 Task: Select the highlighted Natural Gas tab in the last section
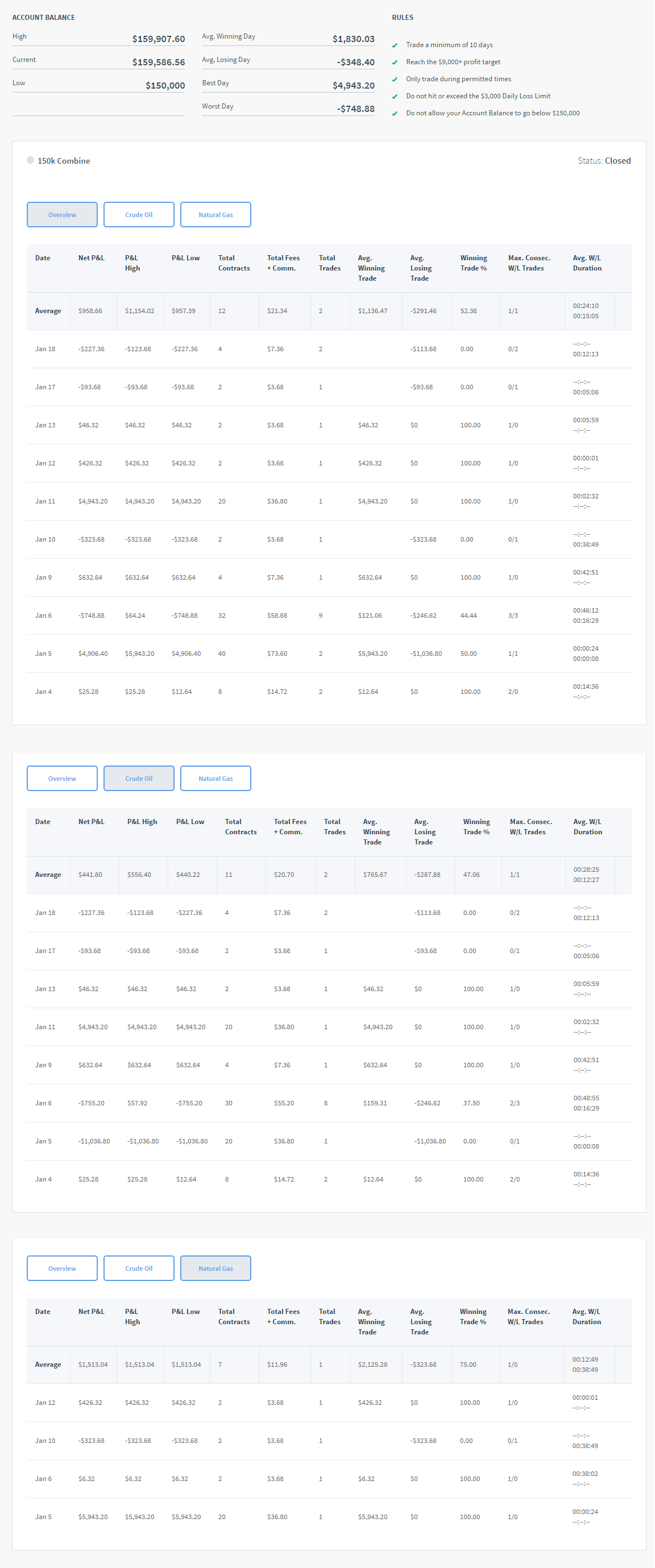coord(215,1268)
